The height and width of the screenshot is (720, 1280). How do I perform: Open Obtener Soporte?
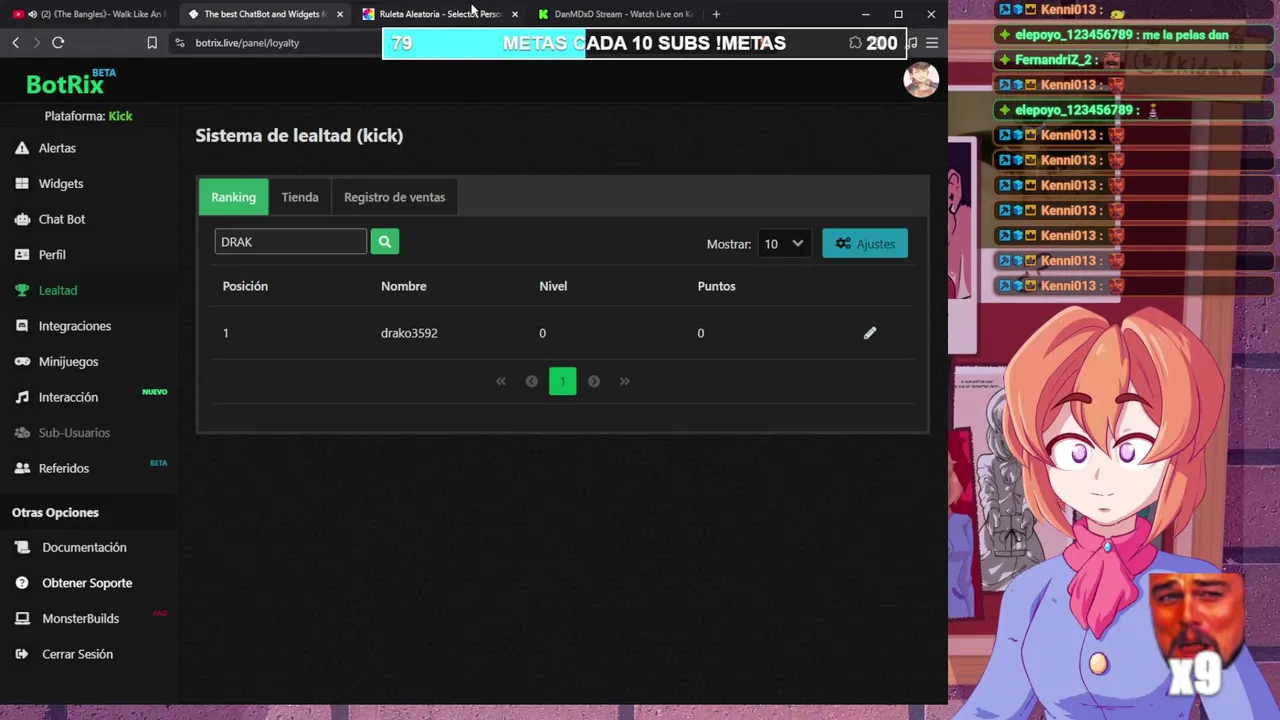tap(86, 583)
